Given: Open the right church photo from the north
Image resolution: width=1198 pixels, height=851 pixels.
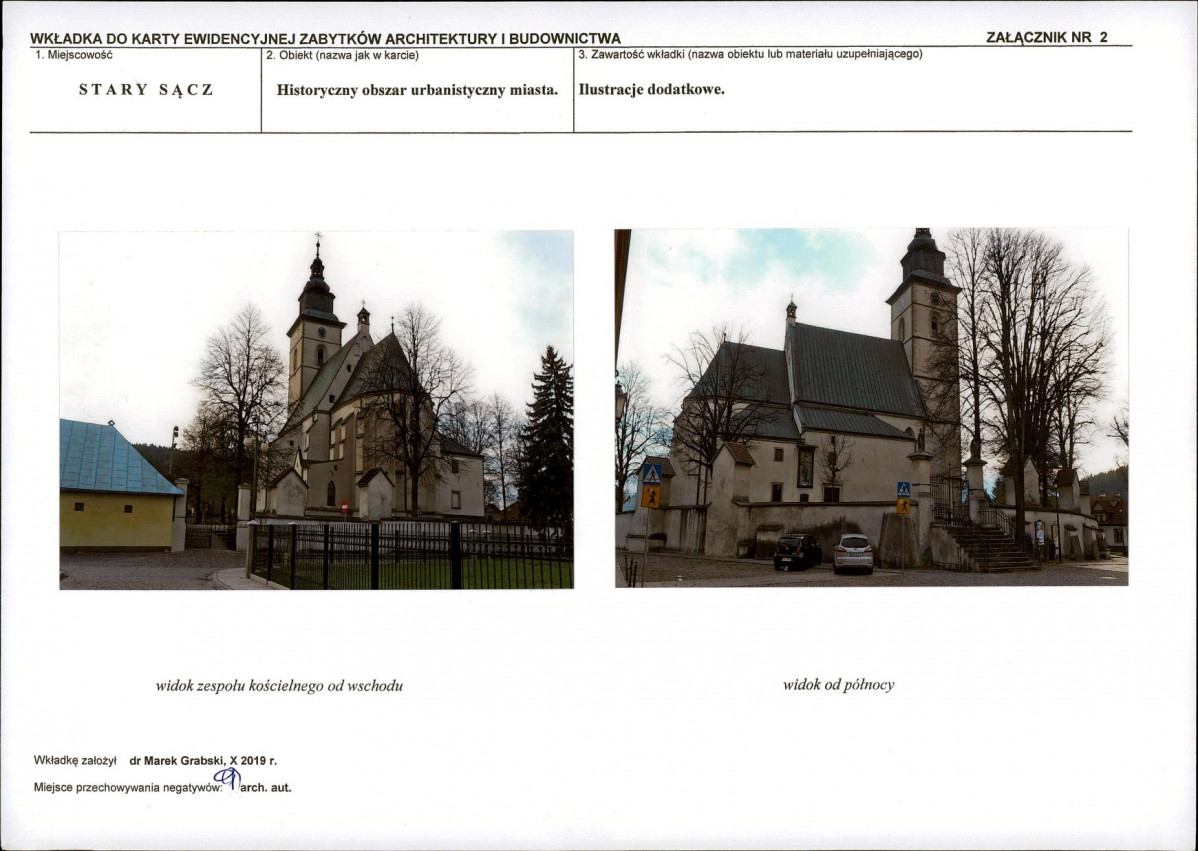Looking at the screenshot, I should (872, 408).
